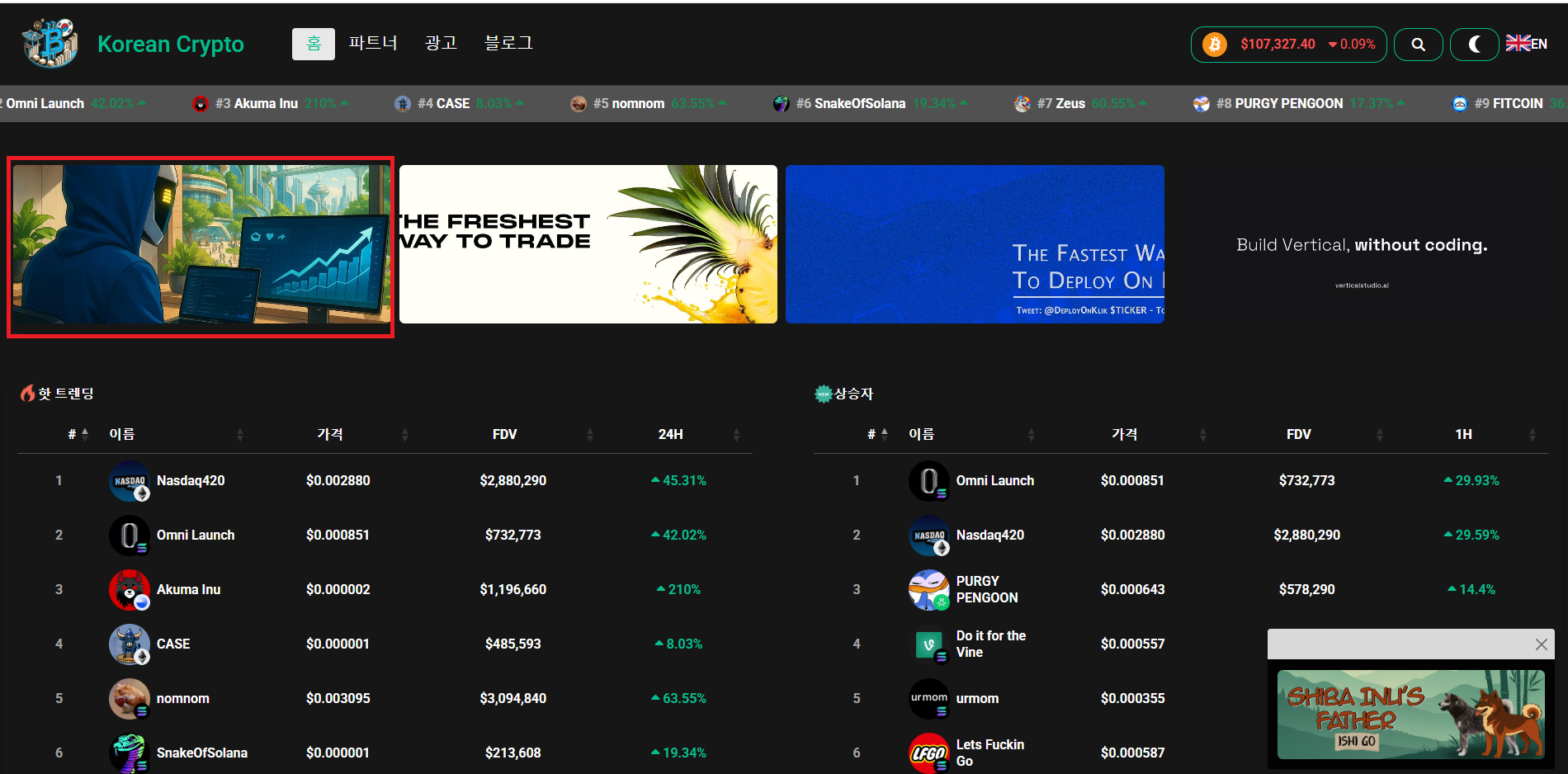Open PURGY PENGOON name in gainers table
Screen dimensions: 1568x774
[x=987, y=589]
